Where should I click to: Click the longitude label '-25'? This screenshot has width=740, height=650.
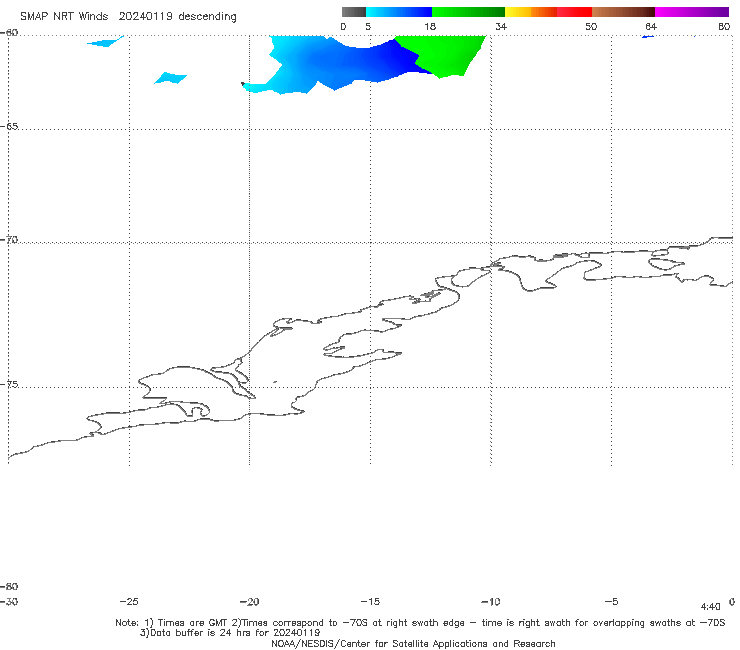click(x=129, y=601)
